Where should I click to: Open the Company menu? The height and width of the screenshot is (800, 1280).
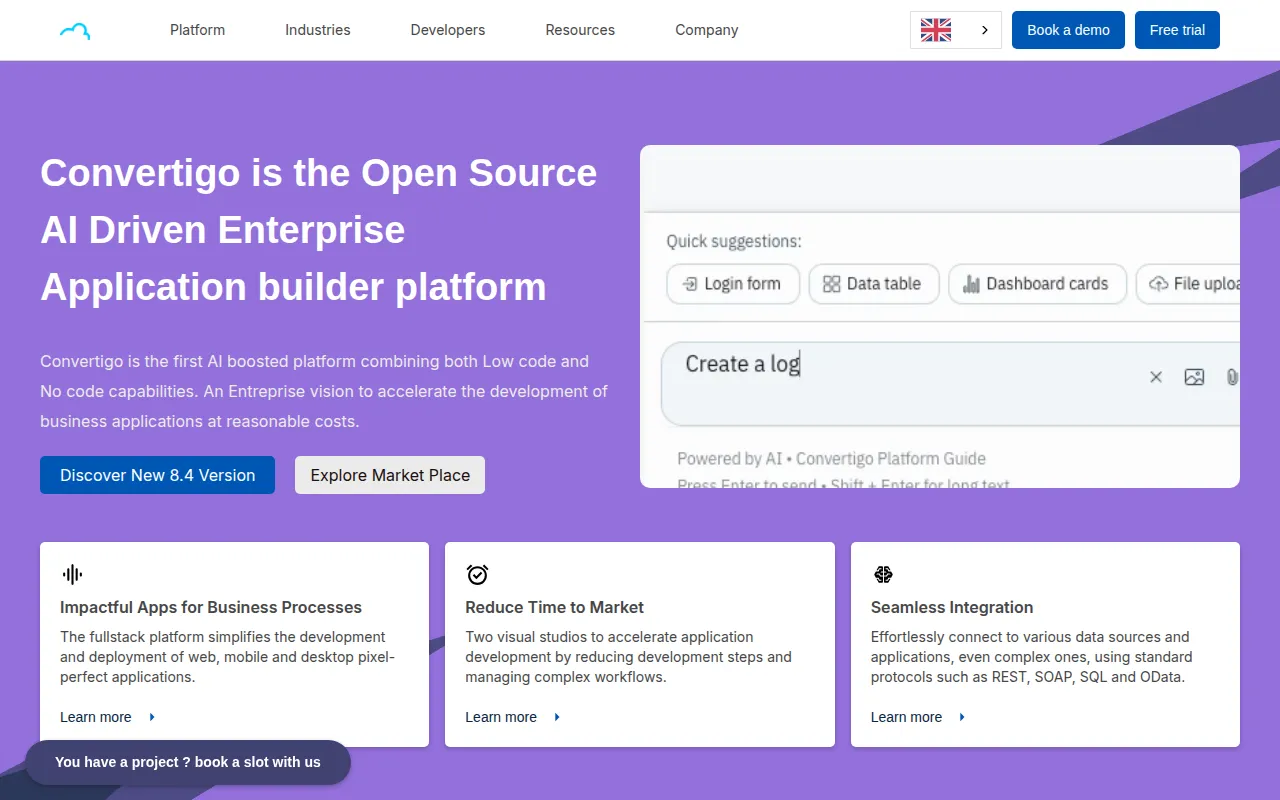[706, 30]
